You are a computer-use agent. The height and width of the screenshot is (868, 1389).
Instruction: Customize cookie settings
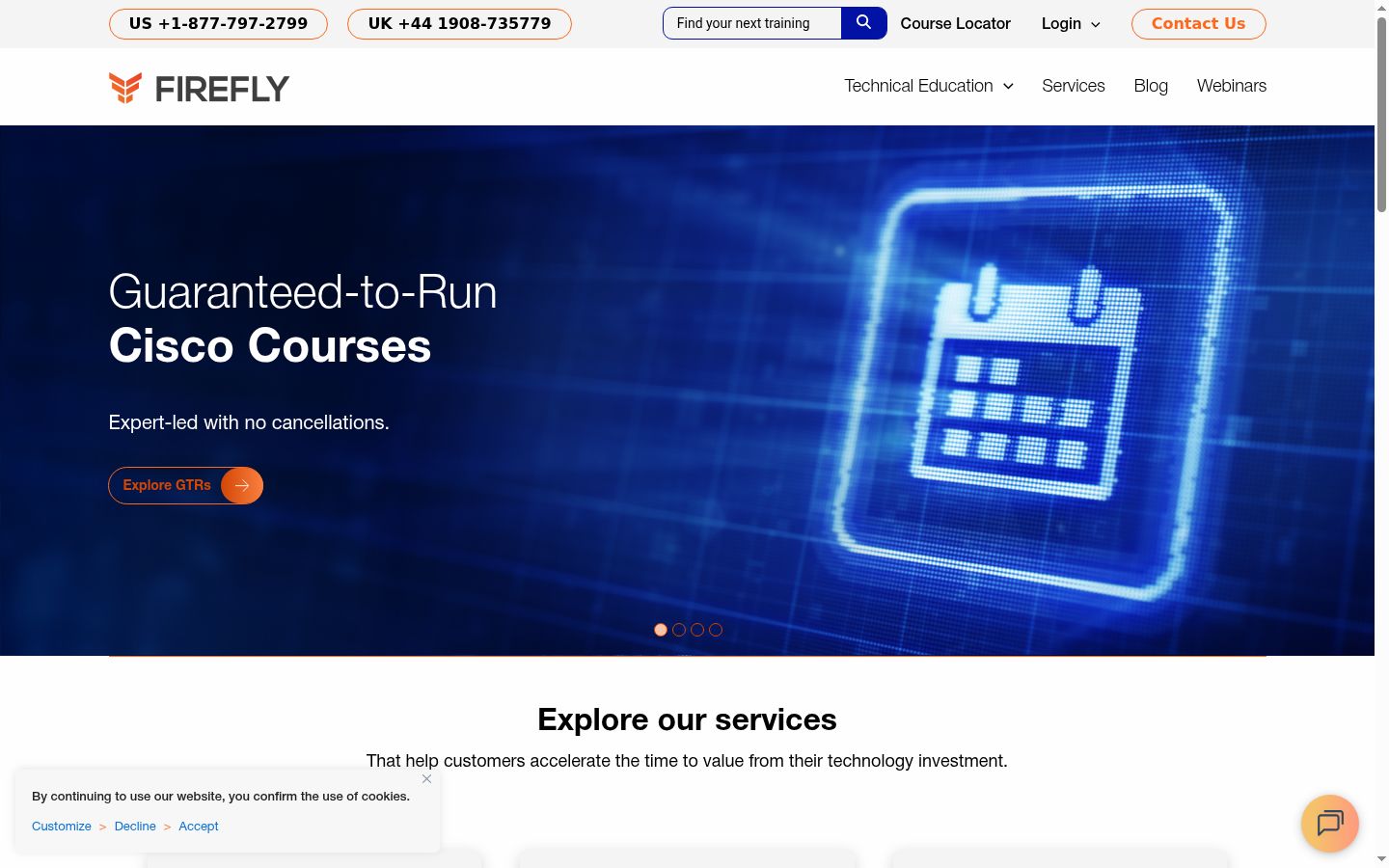coord(62,827)
